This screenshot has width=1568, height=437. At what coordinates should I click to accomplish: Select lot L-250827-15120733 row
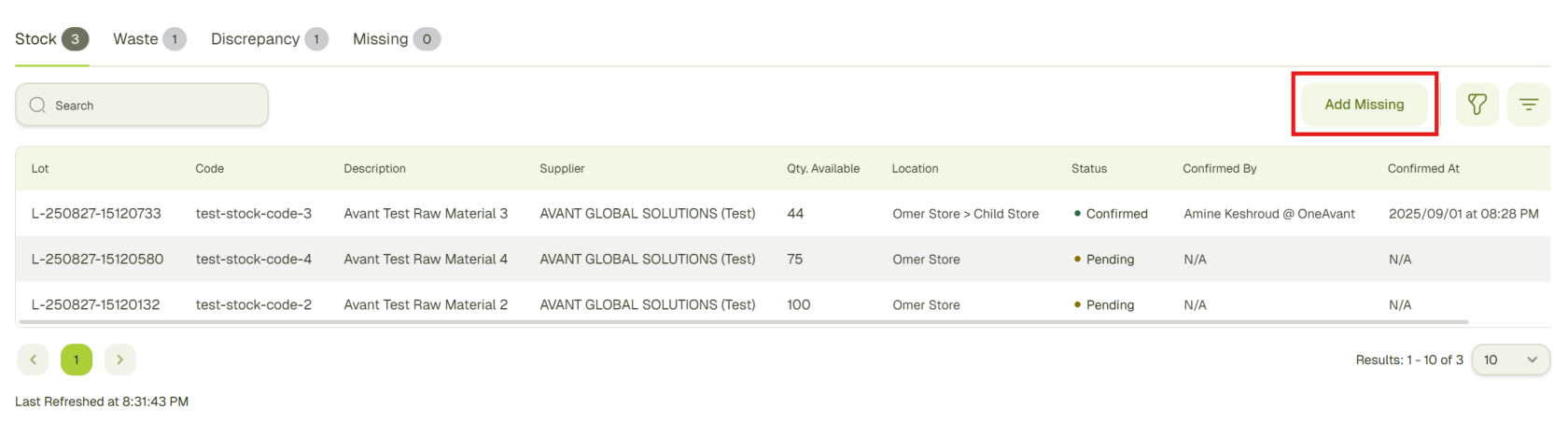[x=96, y=214]
